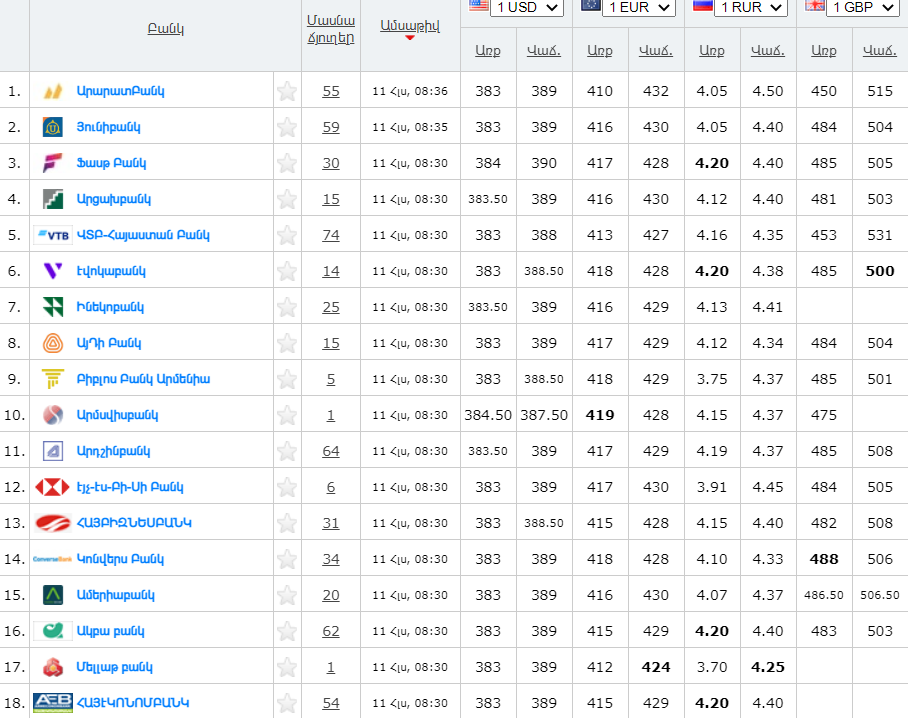This screenshot has width=908, height=718.
Task: Open the 1 GBP currency dropdown
Action: 863,8
